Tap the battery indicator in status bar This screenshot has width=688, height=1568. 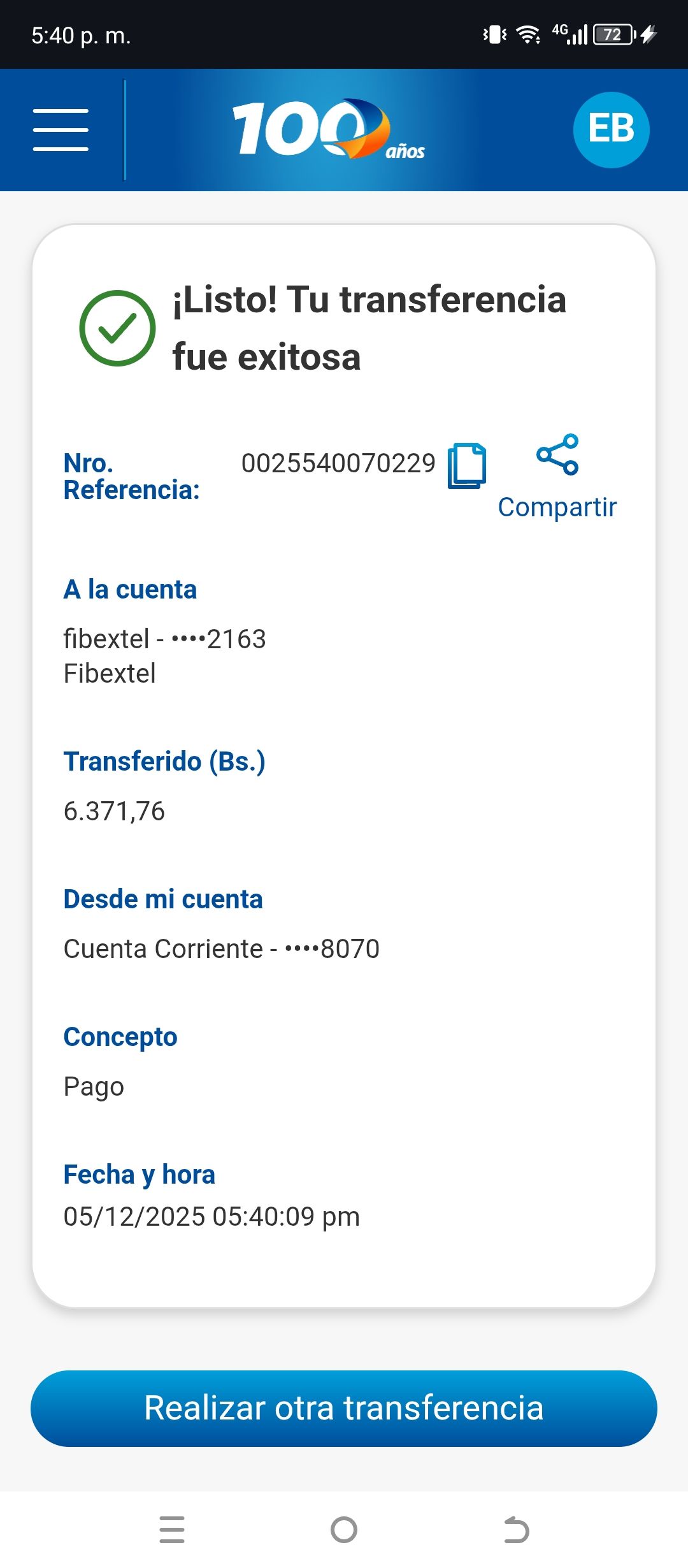(613, 34)
